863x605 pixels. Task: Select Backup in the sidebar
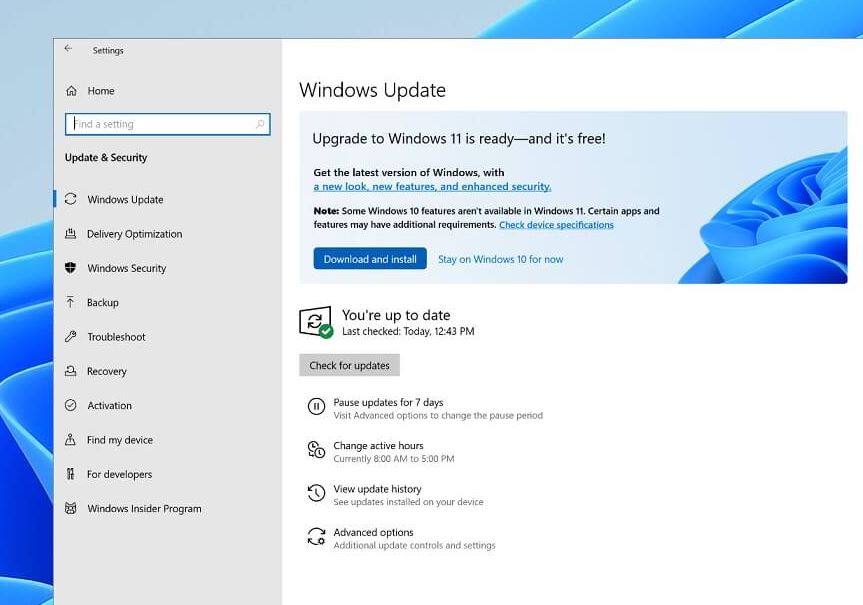point(103,303)
